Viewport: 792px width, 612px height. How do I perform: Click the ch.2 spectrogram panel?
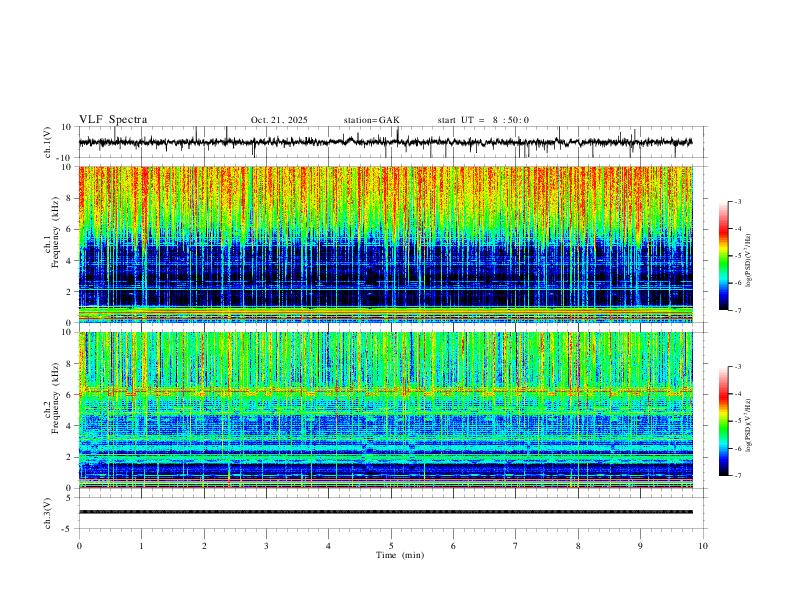coord(386,410)
